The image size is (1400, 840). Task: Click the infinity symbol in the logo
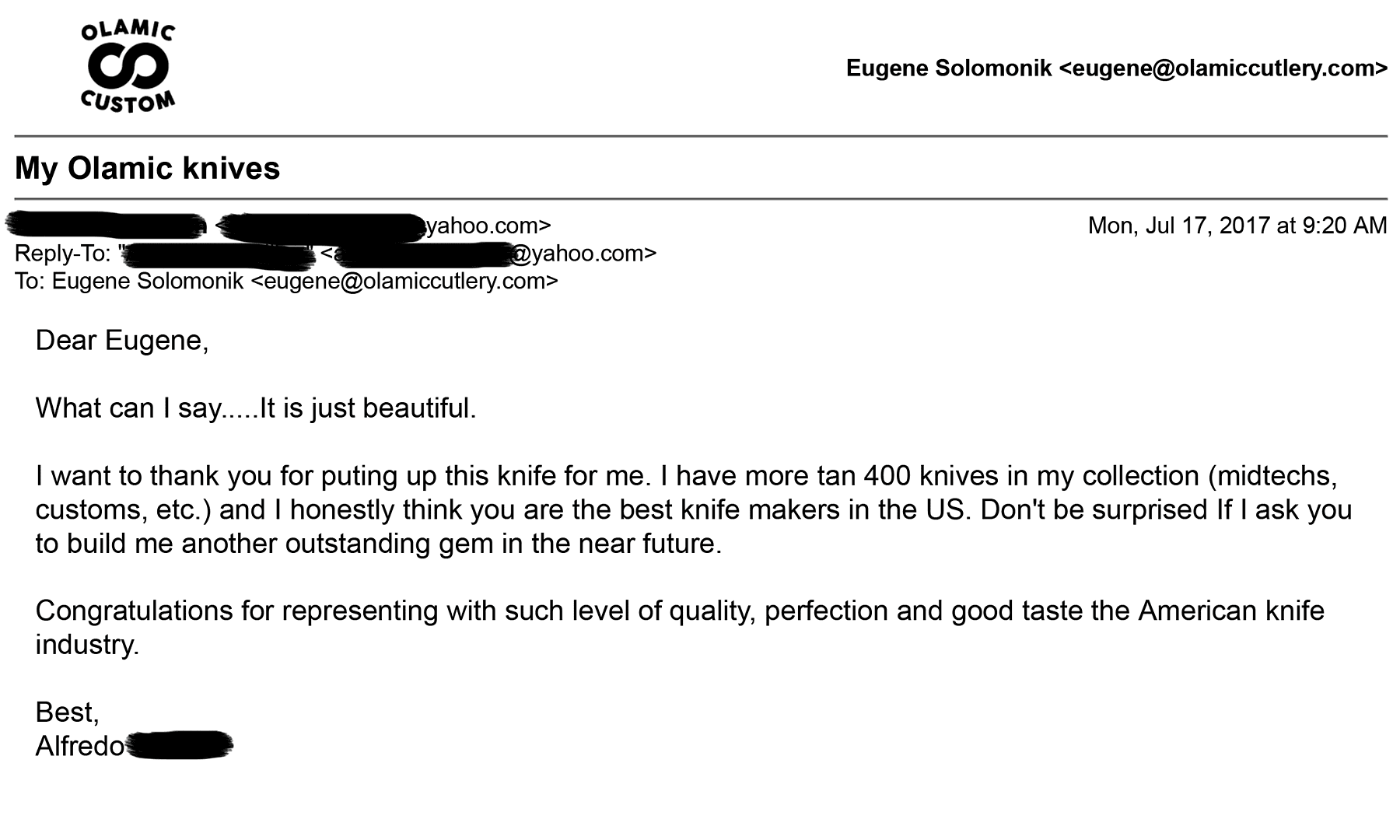coord(129,68)
